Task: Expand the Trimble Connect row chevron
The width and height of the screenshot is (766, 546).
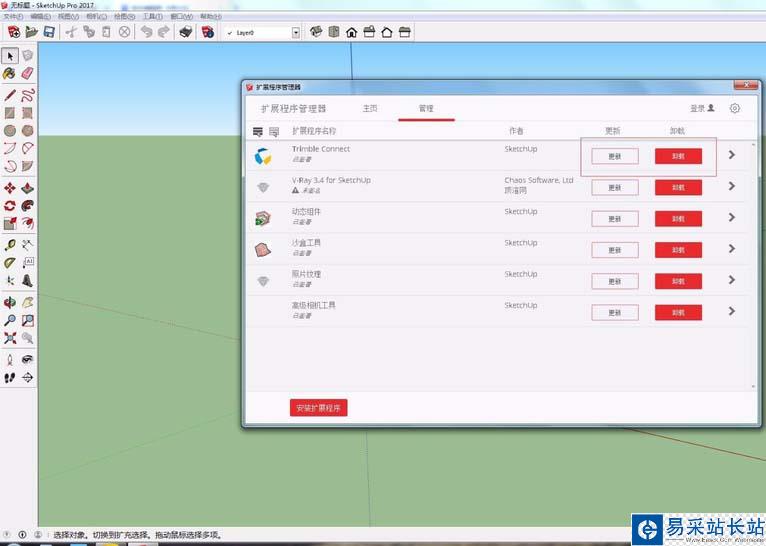Action: (x=731, y=155)
